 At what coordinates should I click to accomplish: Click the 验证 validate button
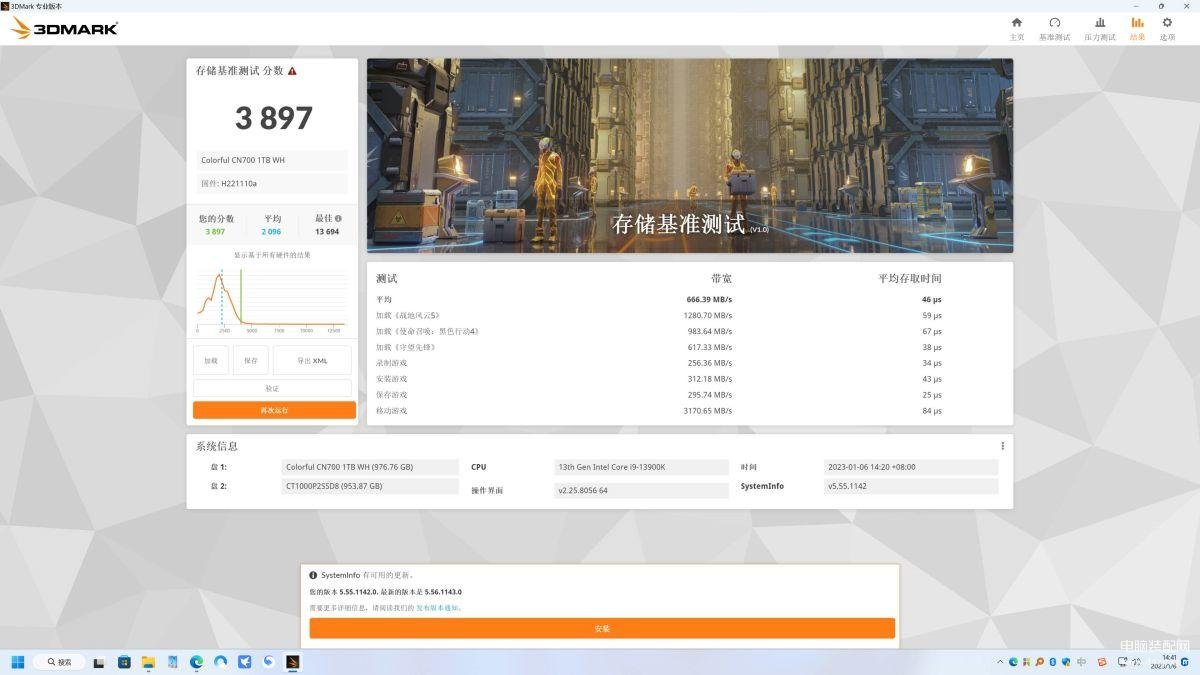(x=272, y=388)
